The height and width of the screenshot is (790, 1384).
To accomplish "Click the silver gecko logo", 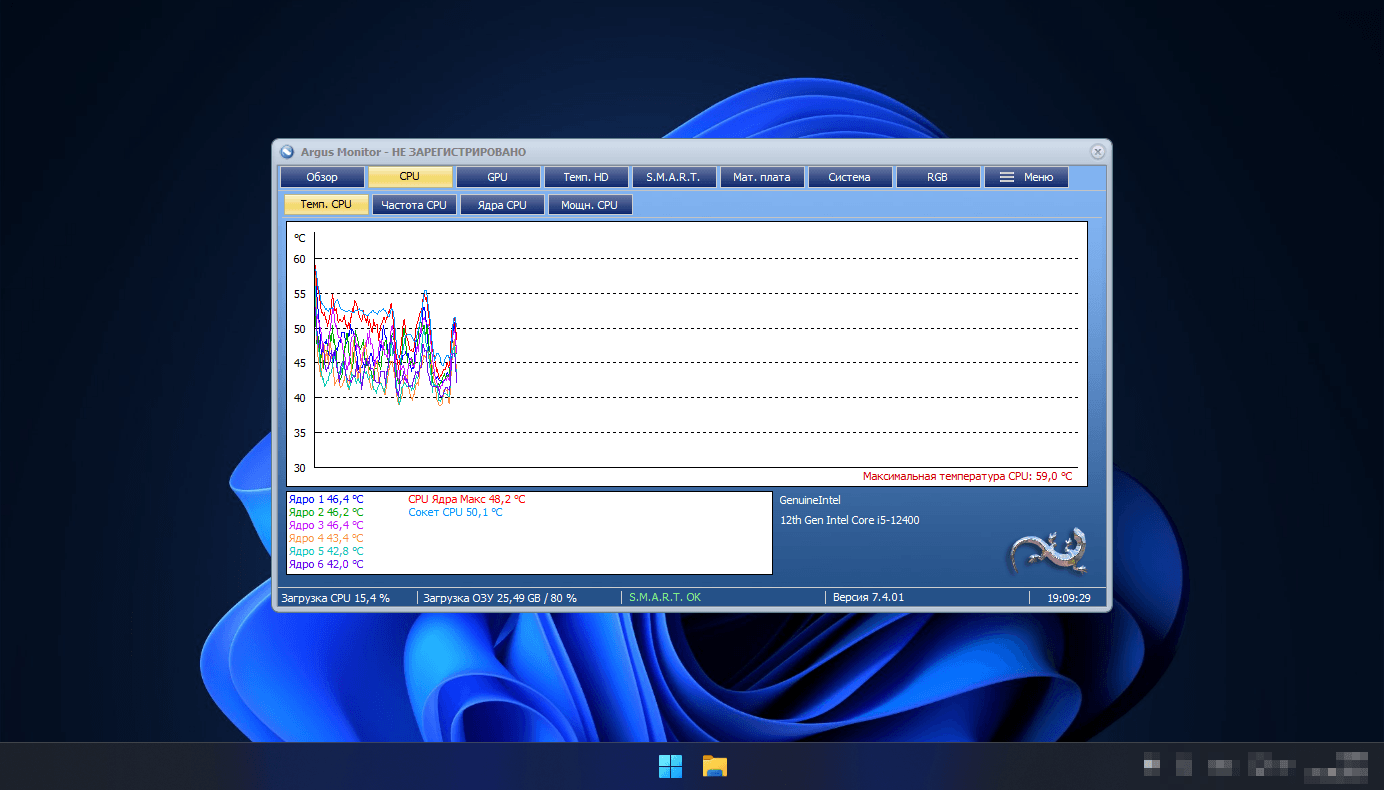I will 1049,549.
